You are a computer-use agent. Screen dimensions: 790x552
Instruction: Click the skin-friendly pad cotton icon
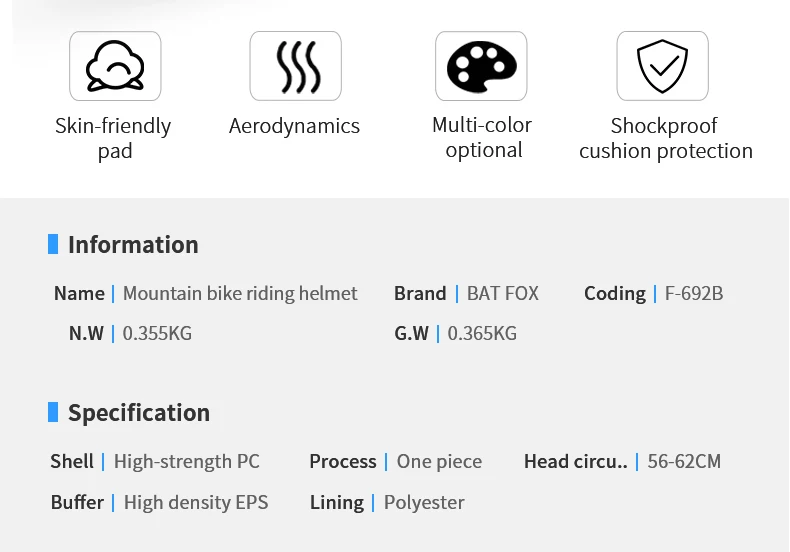pyautogui.click(x=115, y=66)
